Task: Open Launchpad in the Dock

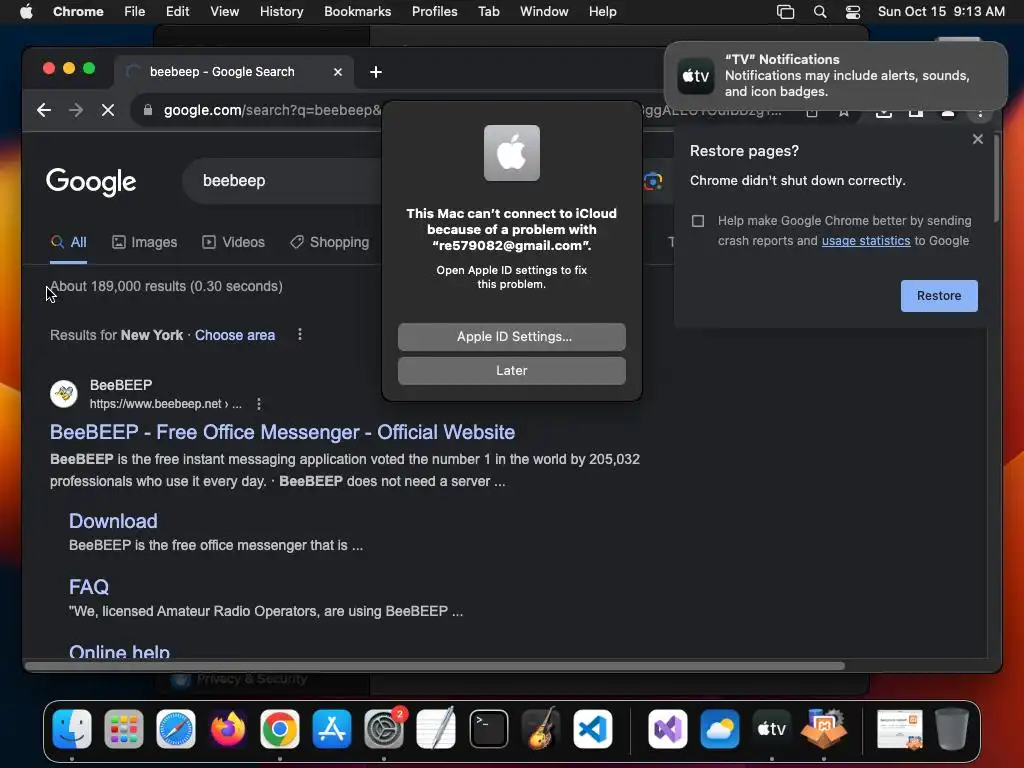Action: (x=123, y=729)
